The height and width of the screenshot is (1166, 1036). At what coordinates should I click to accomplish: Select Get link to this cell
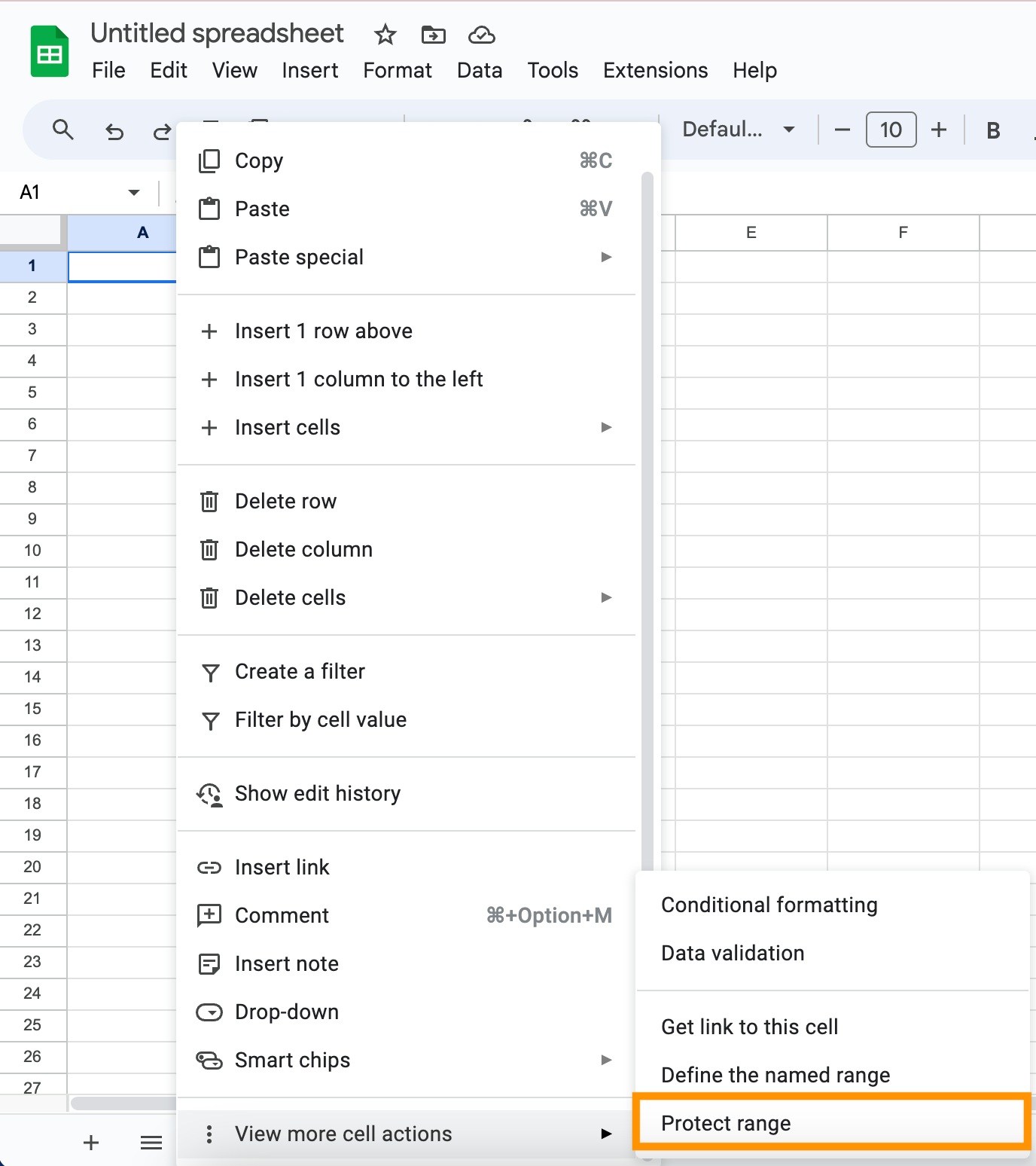pyautogui.click(x=832, y=1027)
